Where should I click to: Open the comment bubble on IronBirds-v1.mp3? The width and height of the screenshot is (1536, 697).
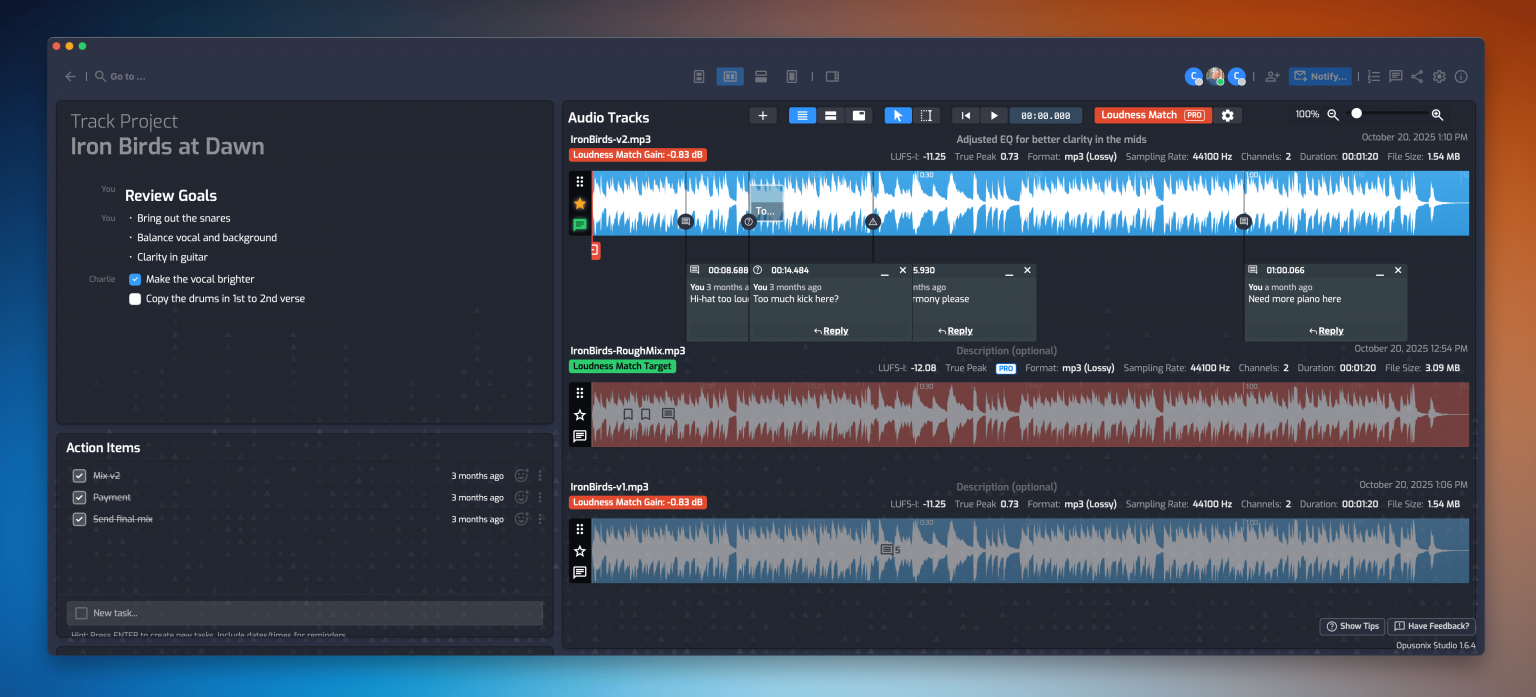(579, 573)
